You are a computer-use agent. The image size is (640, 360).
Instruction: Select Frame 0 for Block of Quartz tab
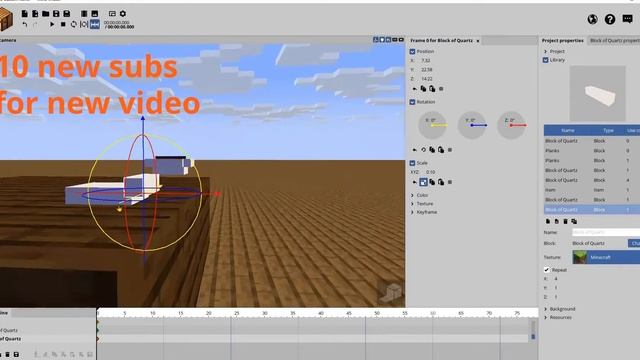point(441,40)
